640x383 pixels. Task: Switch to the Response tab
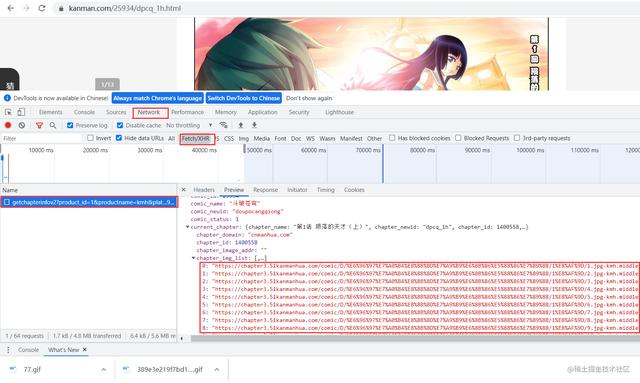265,190
